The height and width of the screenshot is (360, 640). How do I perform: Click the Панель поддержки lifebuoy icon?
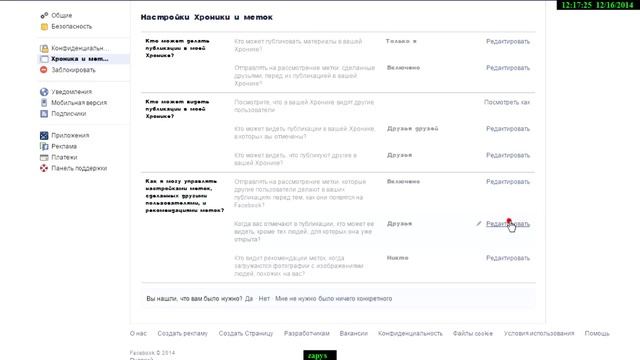tap(44, 168)
